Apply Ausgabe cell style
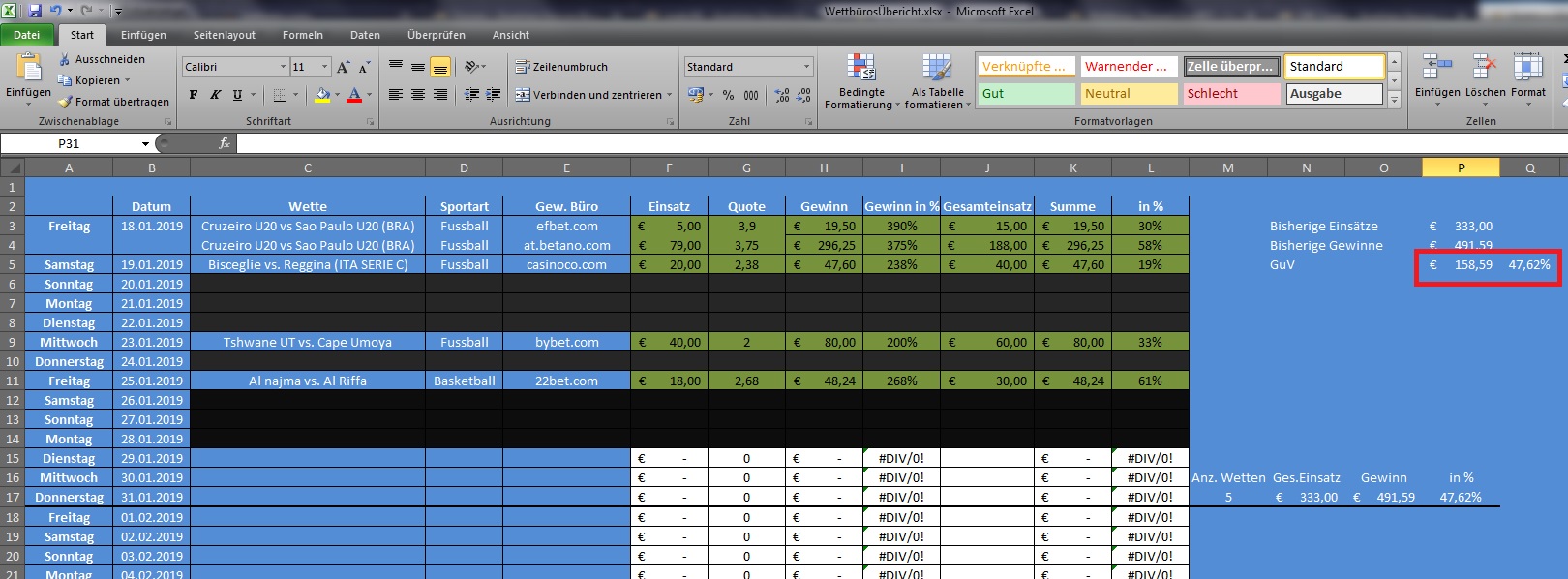 (x=1334, y=94)
